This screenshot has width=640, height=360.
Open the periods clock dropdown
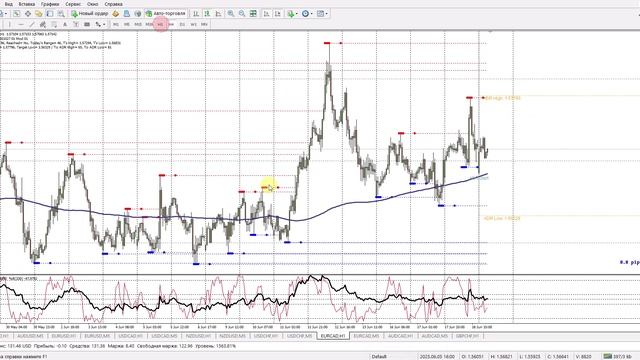point(307,13)
